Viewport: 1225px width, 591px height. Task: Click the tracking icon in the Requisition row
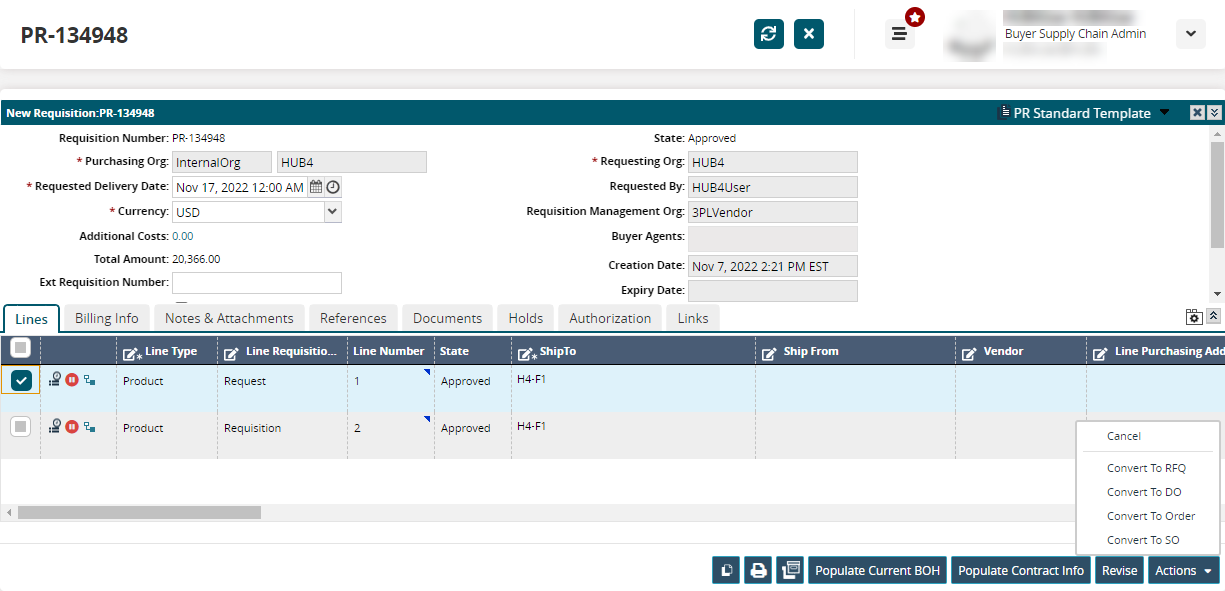[x=55, y=427]
